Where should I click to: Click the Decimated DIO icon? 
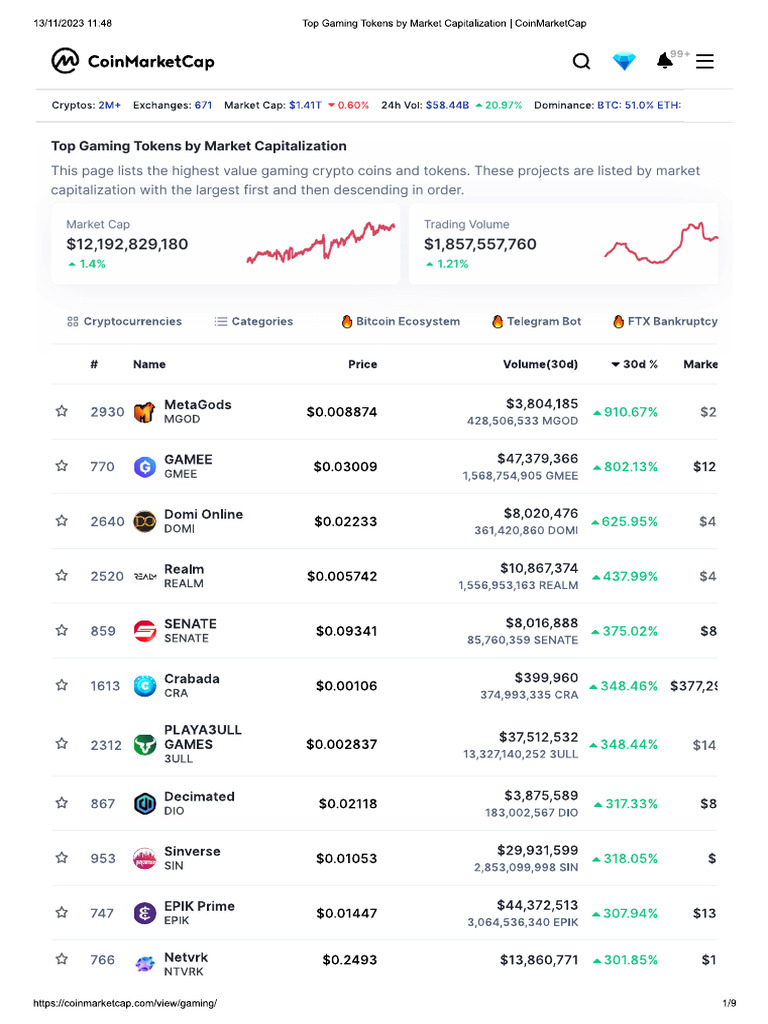pyautogui.click(x=145, y=804)
